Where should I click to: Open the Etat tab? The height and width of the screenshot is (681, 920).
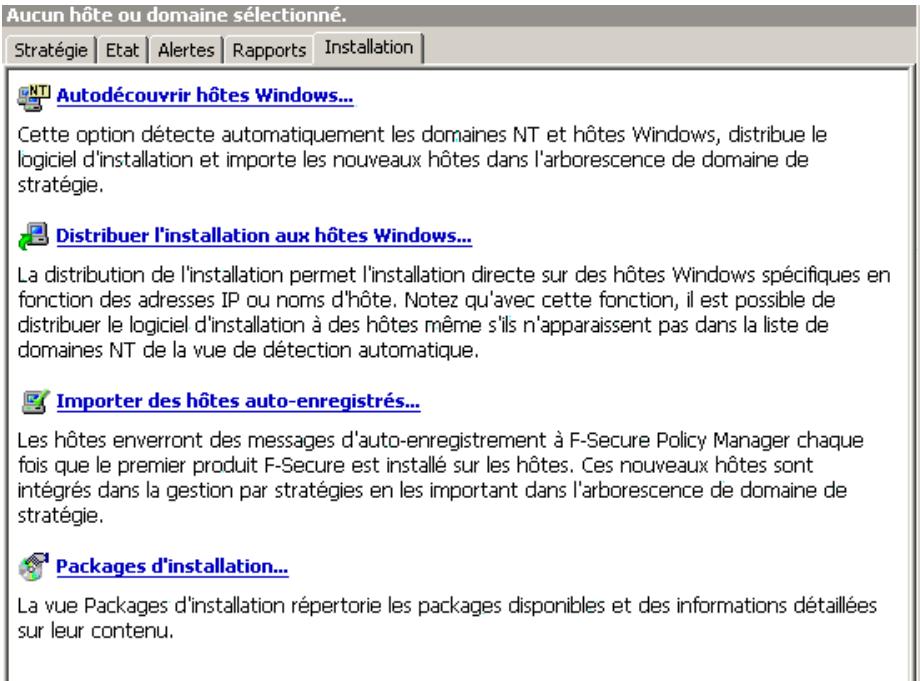coord(122,50)
